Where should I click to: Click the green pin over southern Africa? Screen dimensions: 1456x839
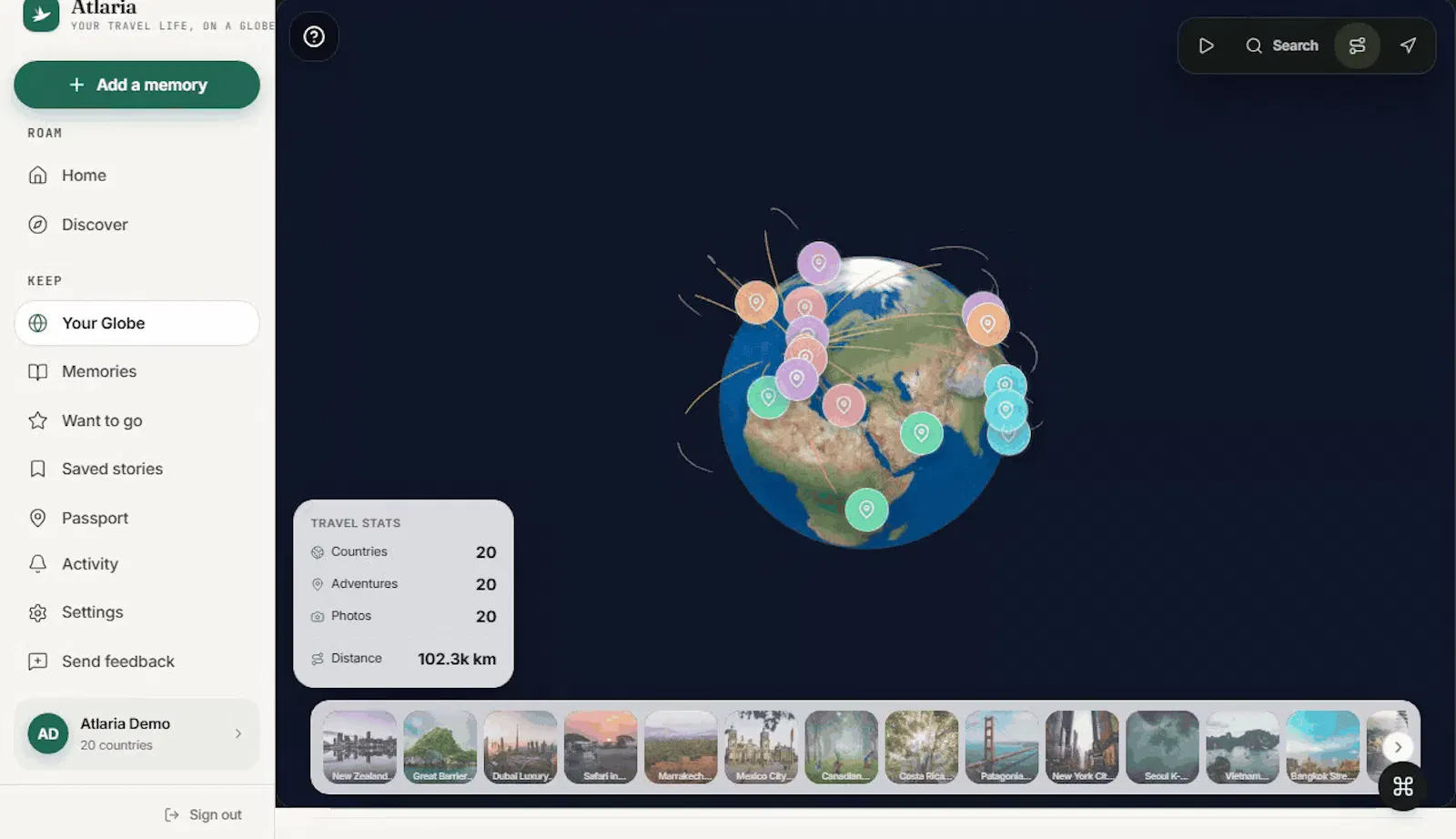point(866,510)
